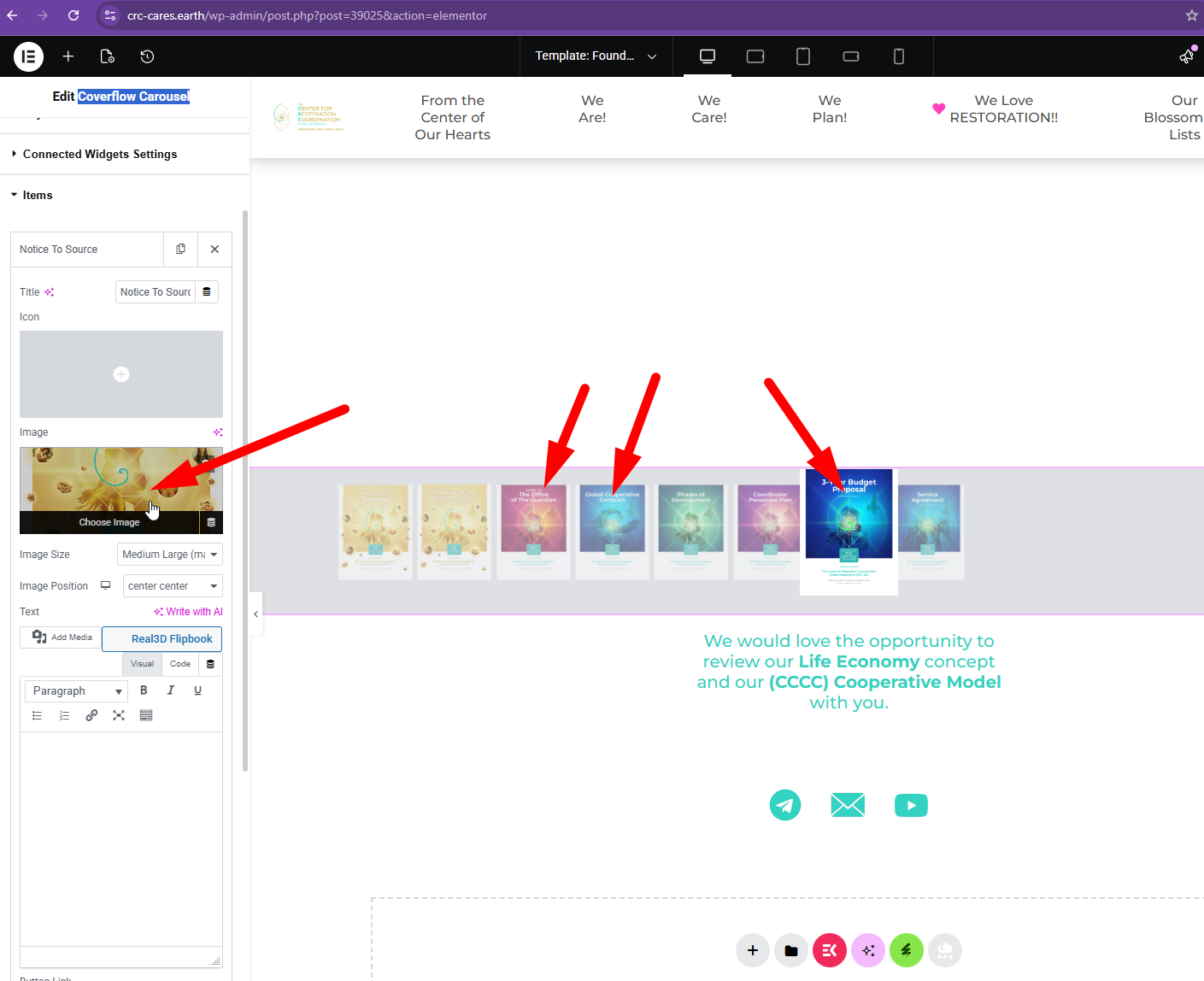Open dynamic tags for the Title field
The image size is (1204, 981).
pyautogui.click(x=207, y=292)
